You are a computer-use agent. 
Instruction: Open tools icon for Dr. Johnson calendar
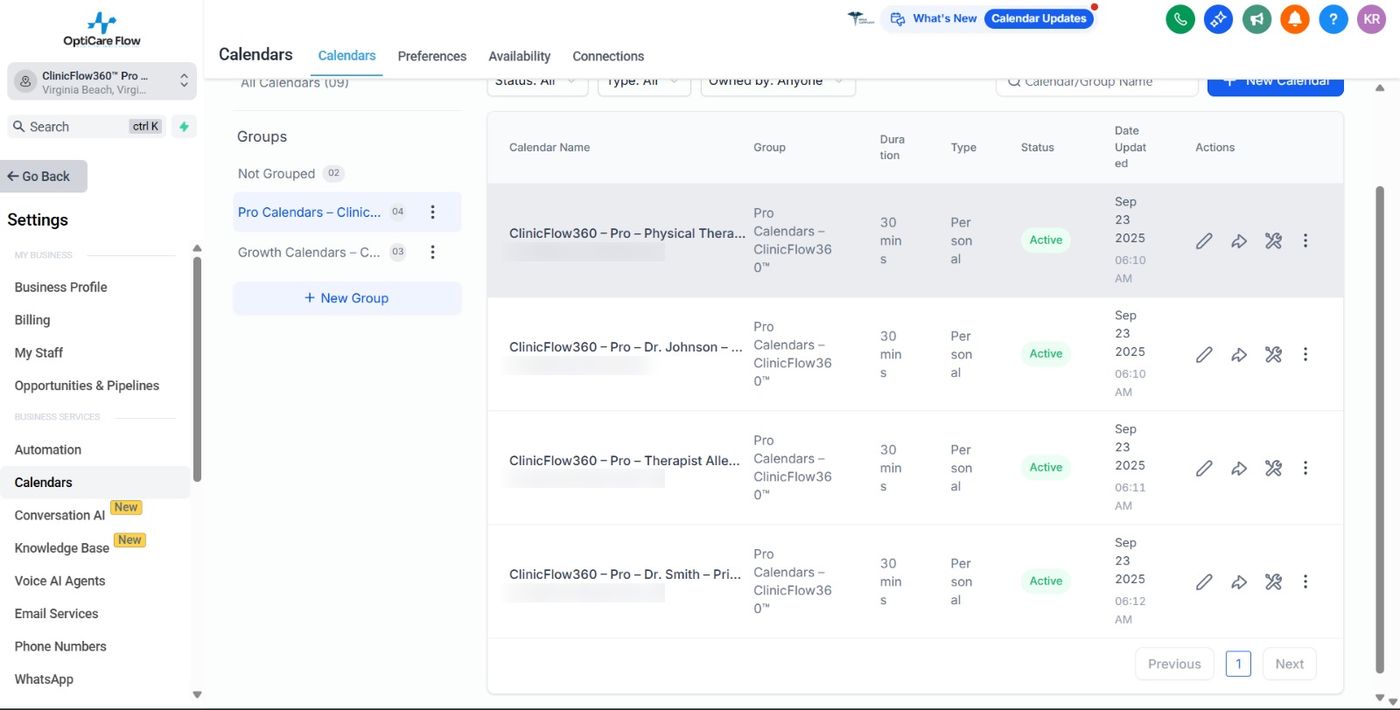tap(1273, 354)
